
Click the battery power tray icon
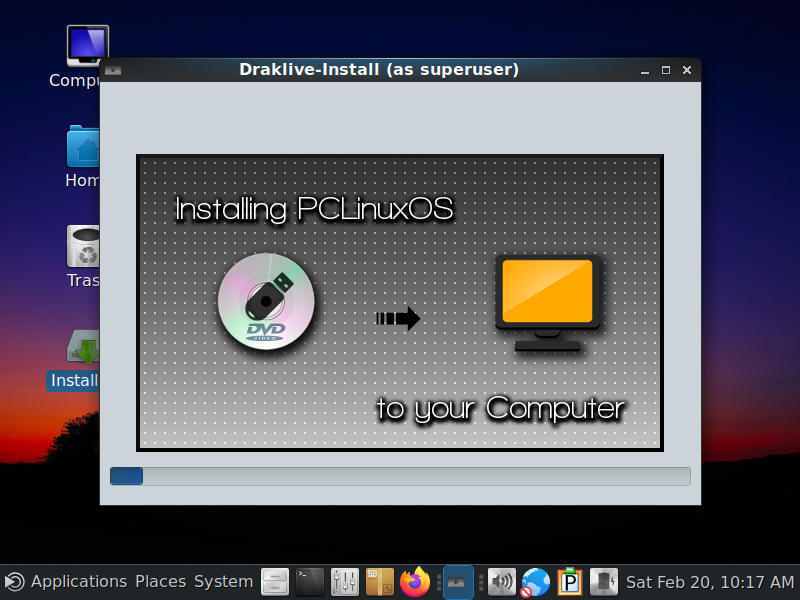[604, 582]
